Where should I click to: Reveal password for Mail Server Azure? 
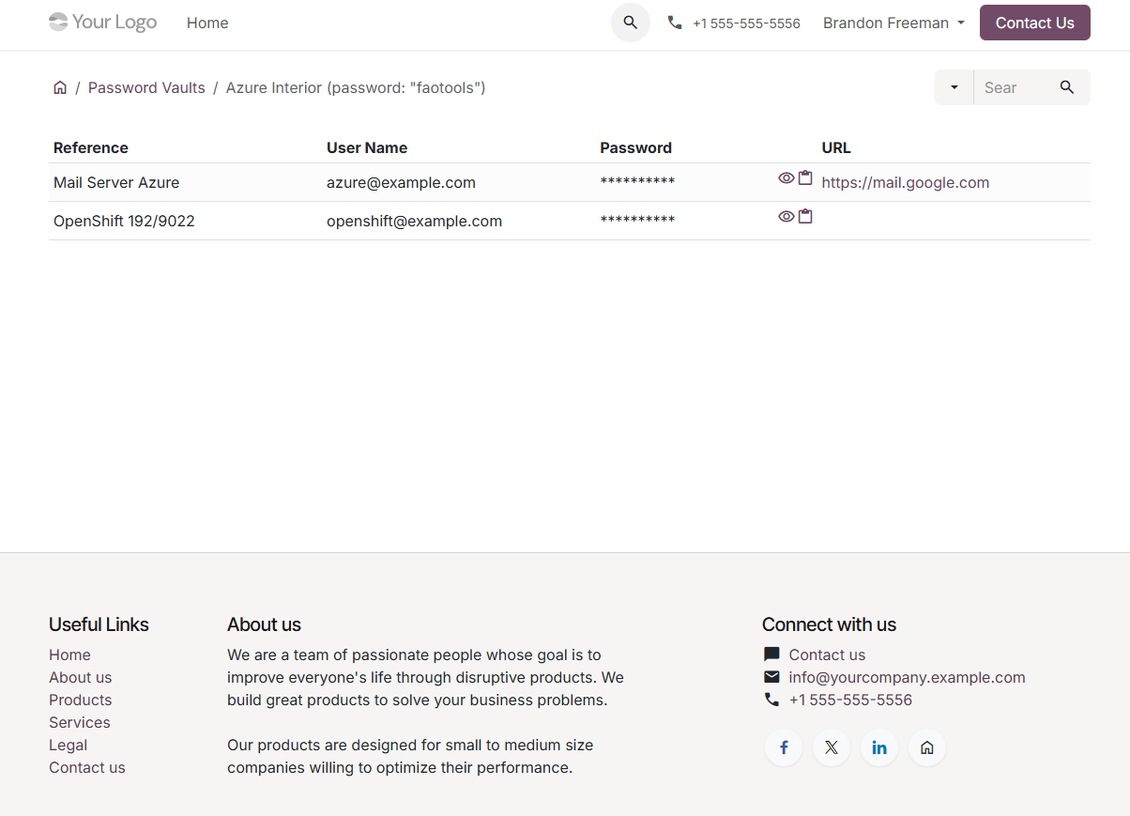tap(786, 178)
